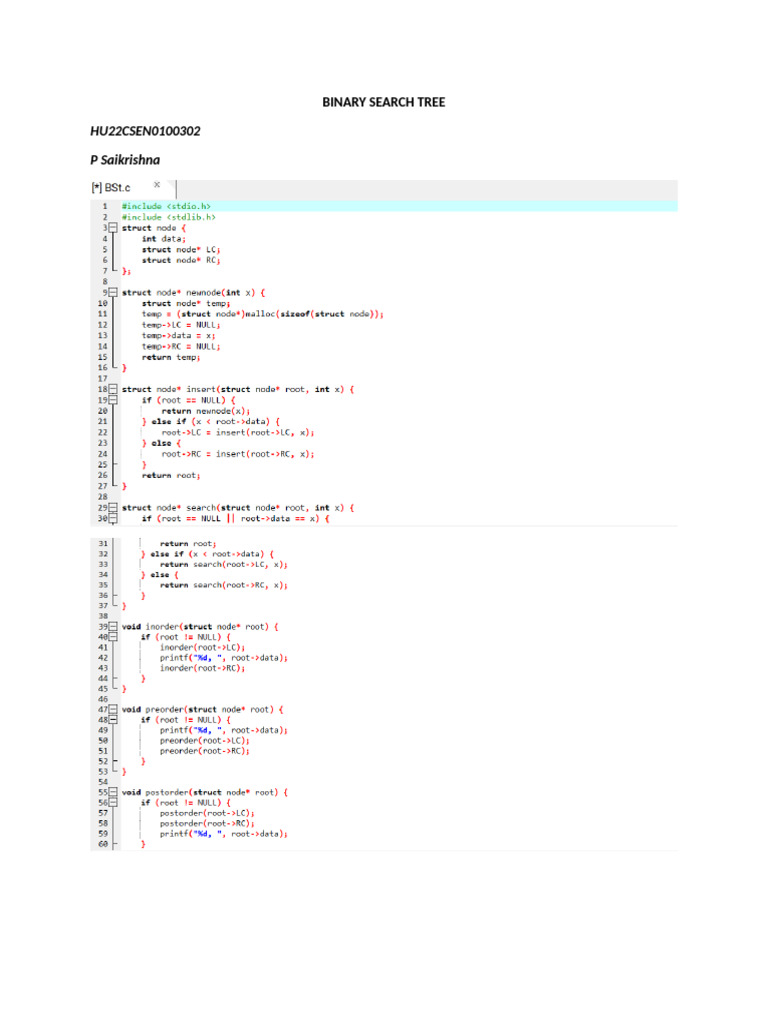Collapse the if block fold at line 40

(x=113, y=637)
